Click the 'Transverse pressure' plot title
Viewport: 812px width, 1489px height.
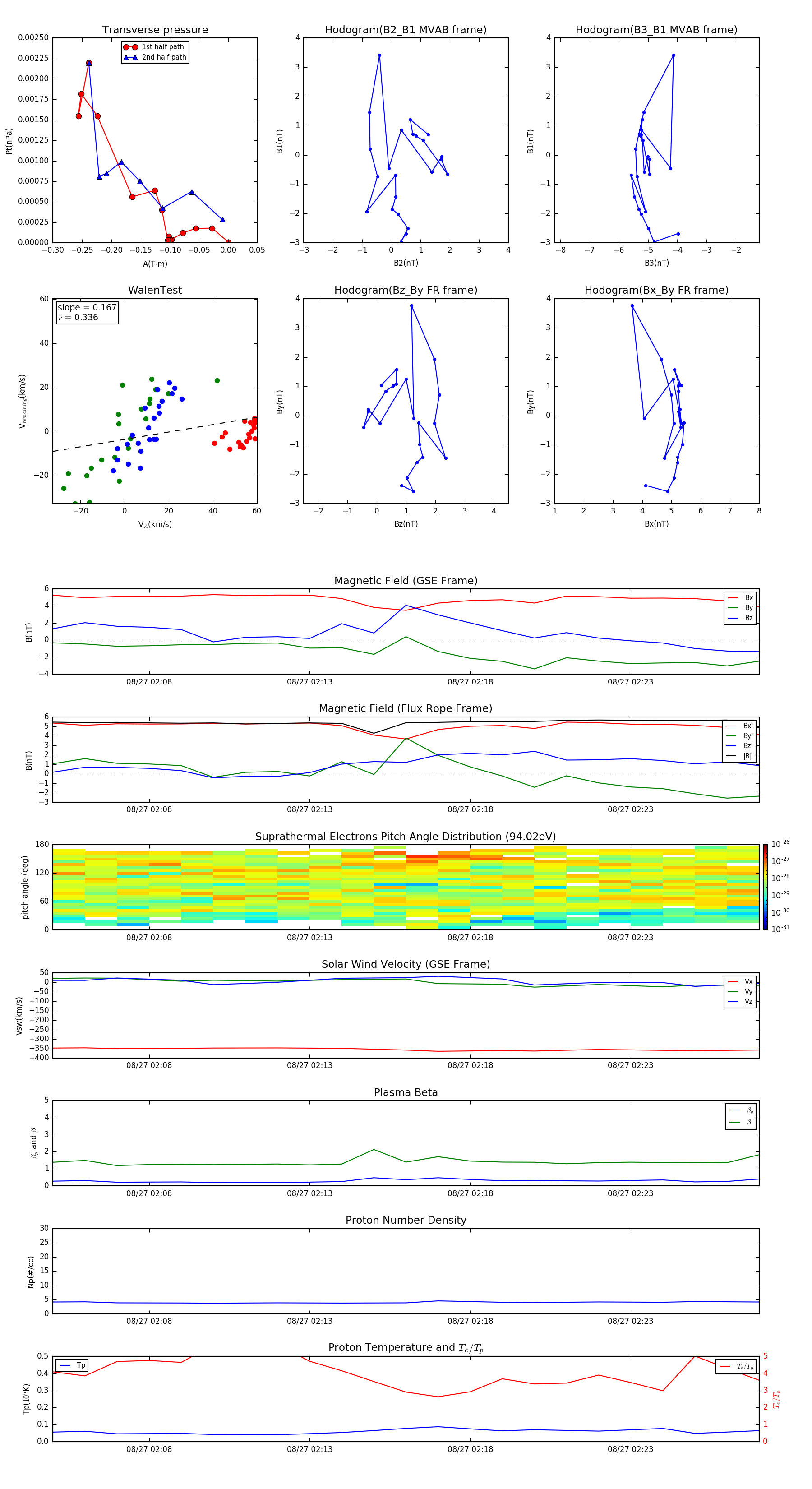click(155, 30)
